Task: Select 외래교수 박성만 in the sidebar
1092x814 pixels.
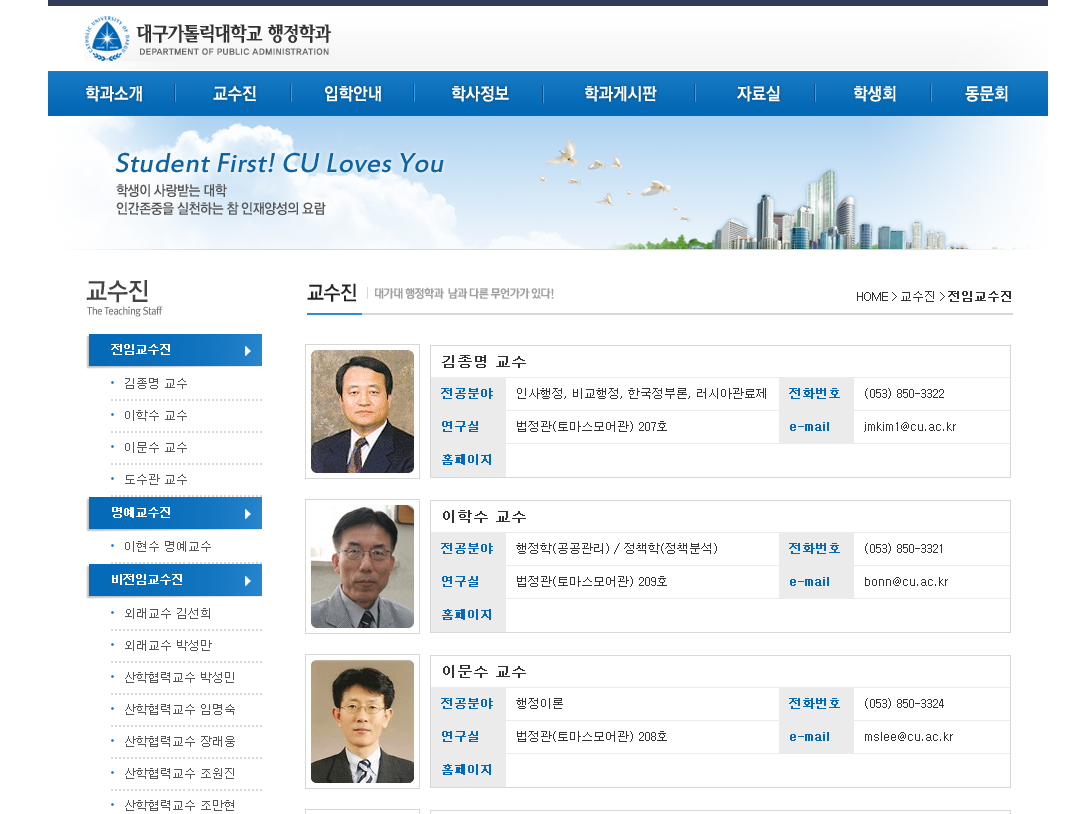Action: (x=168, y=645)
